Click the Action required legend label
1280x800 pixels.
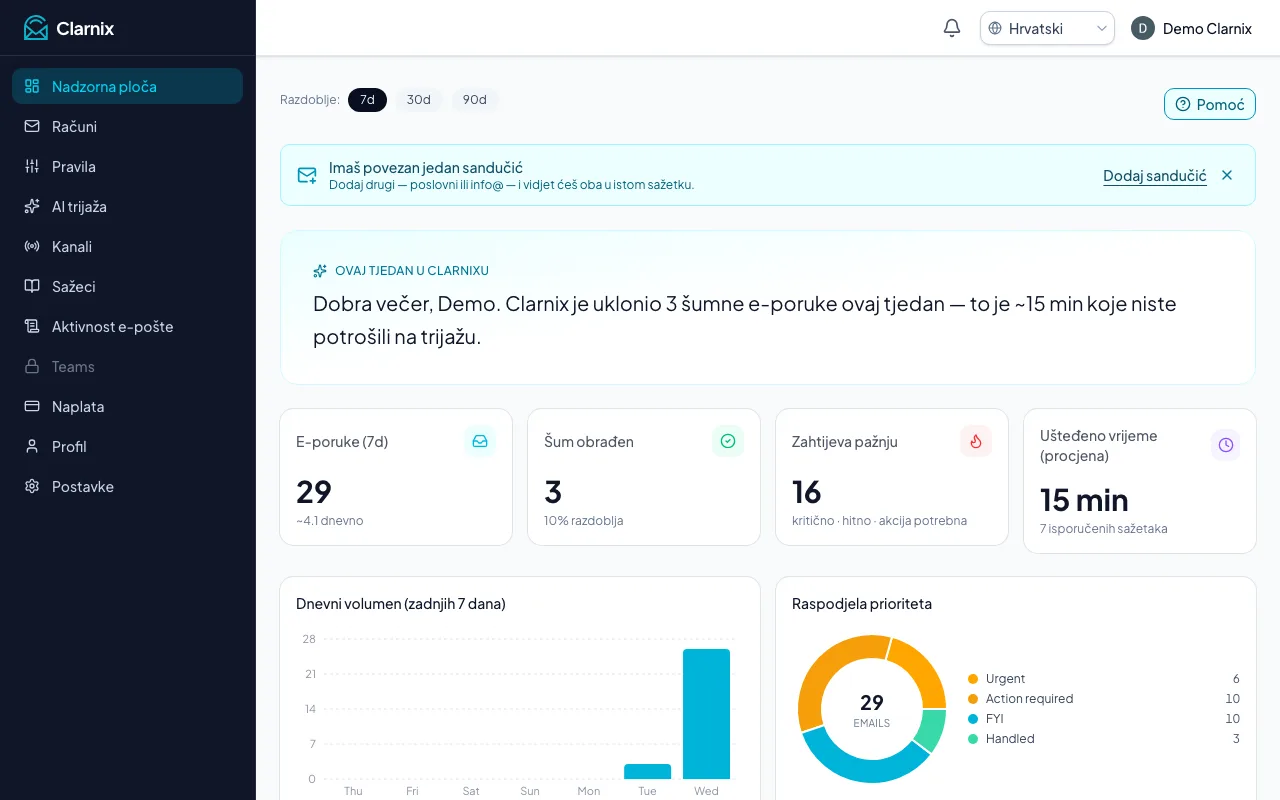click(x=1029, y=699)
